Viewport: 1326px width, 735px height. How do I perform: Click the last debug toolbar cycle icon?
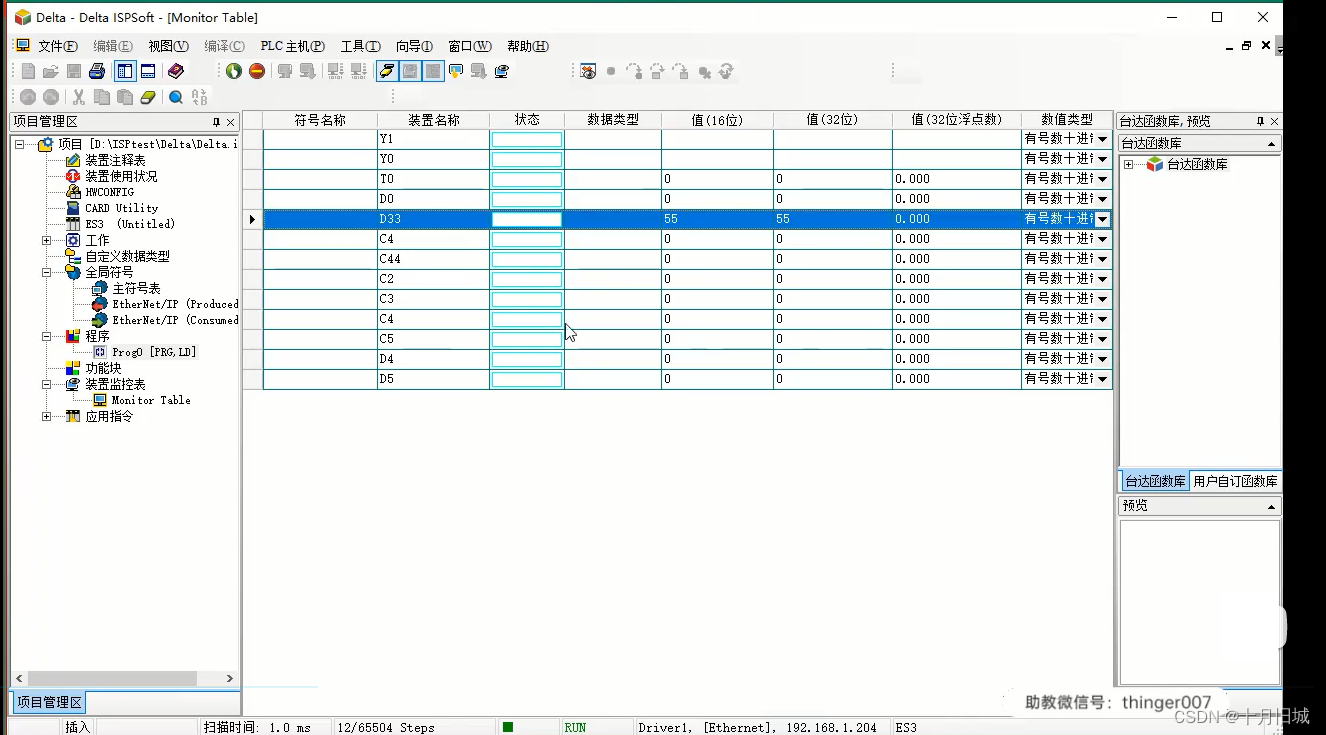727,71
